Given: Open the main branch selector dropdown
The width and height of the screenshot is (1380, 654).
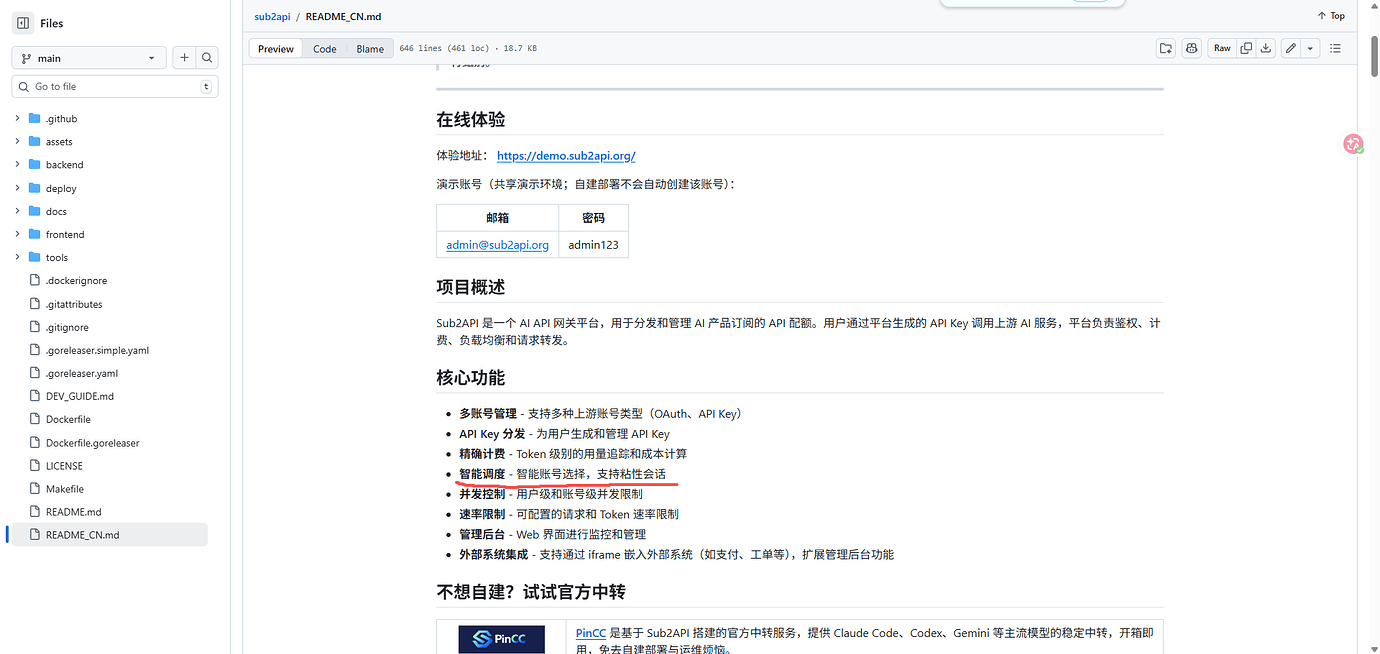Looking at the screenshot, I should click(x=89, y=58).
